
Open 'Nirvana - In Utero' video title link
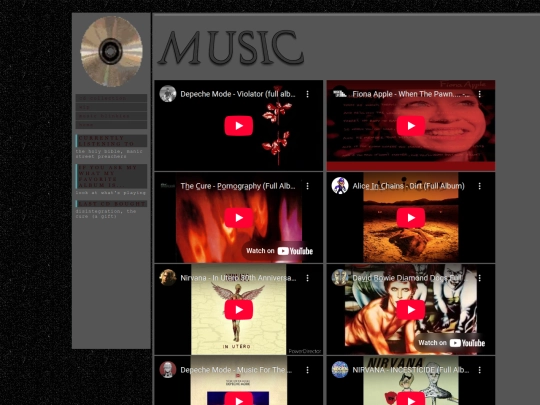[x=238, y=278]
